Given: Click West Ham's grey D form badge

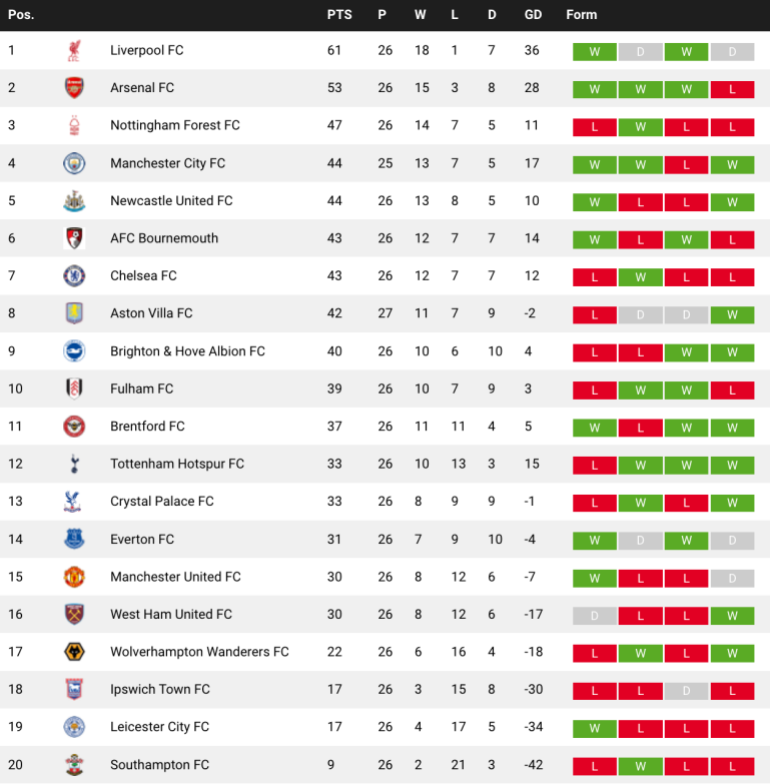Looking at the screenshot, I should tap(594, 615).
